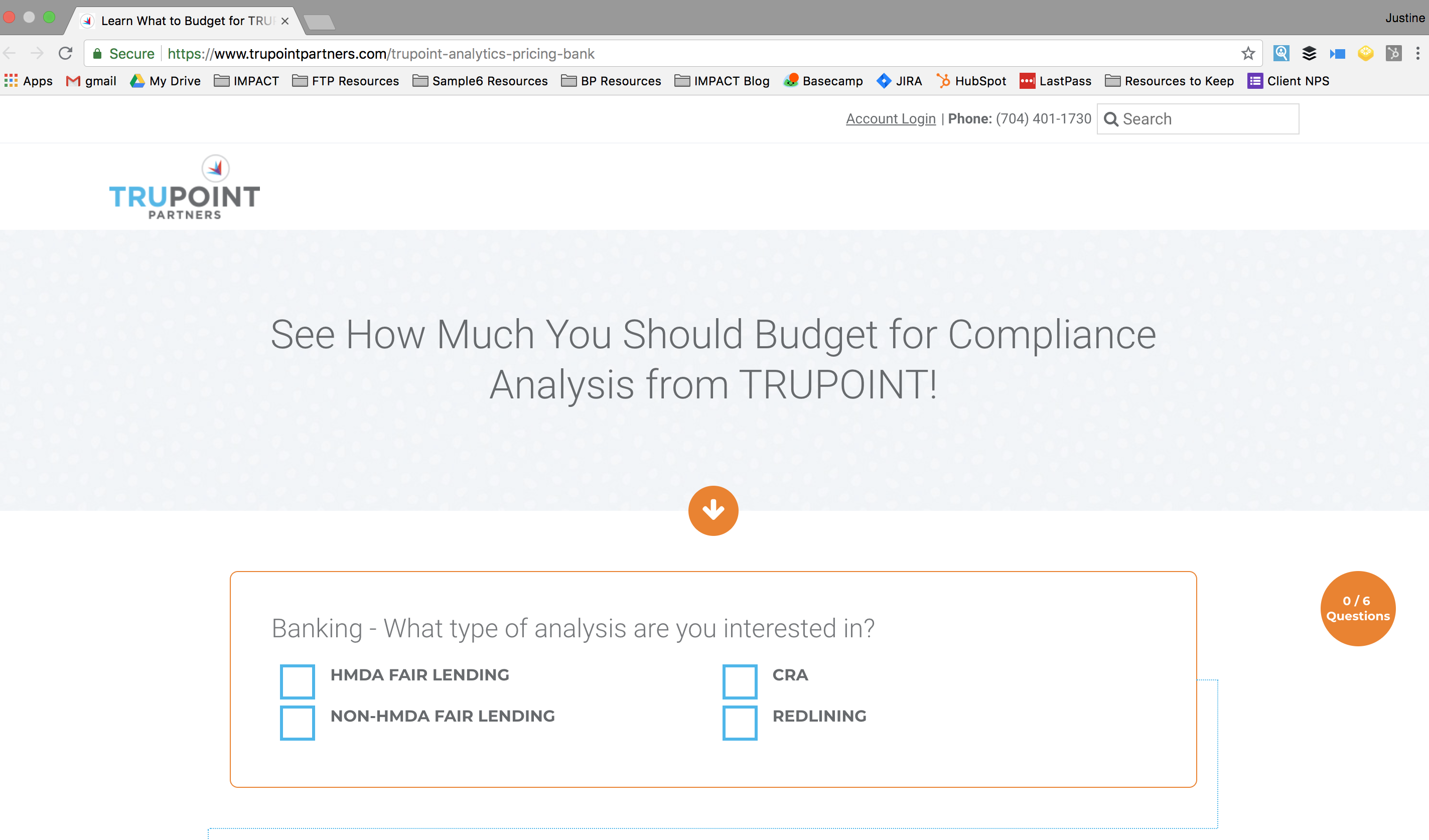Click the Account Login link

(x=891, y=118)
